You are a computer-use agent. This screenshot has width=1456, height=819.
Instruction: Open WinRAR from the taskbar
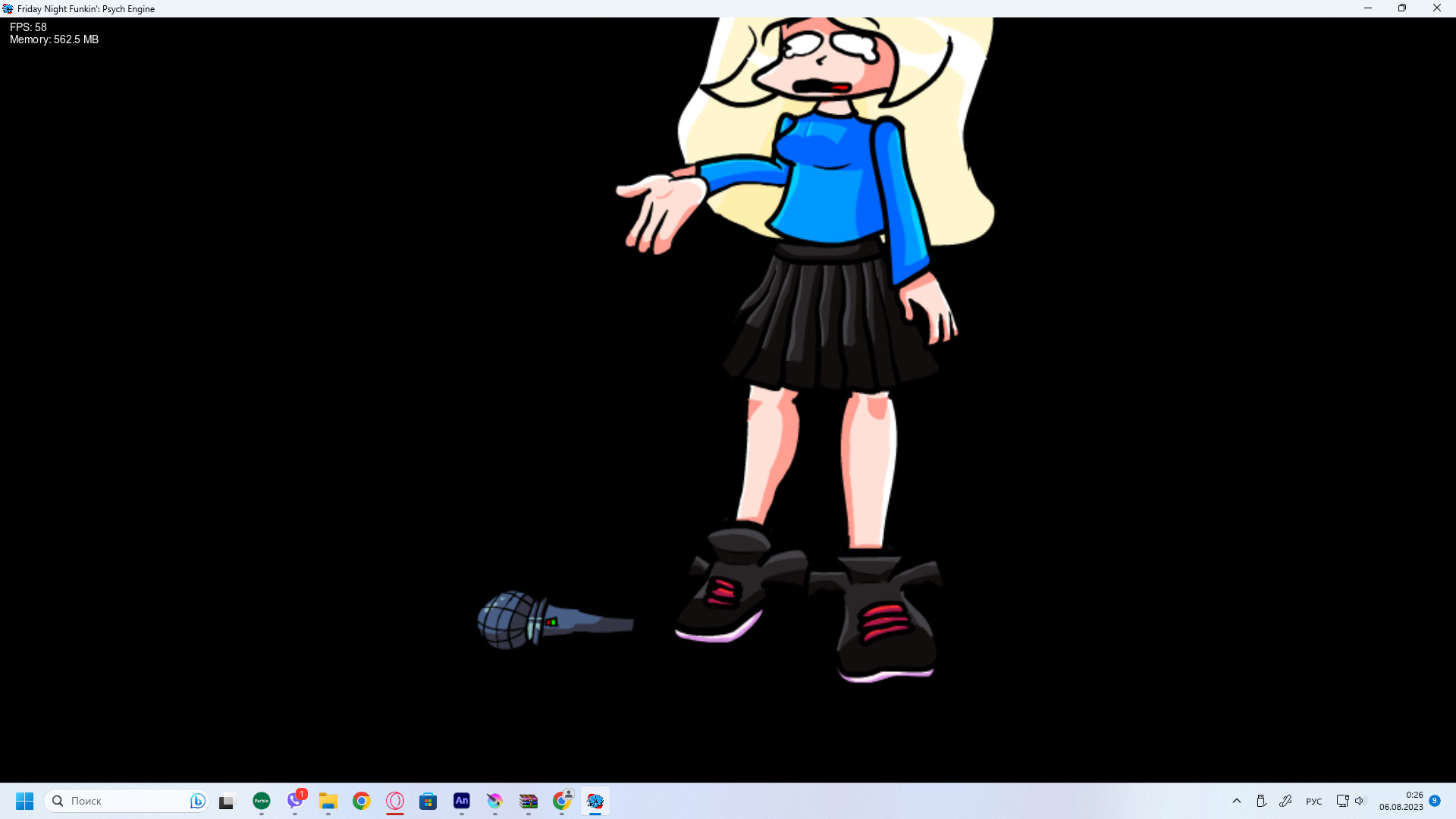click(529, 801)
